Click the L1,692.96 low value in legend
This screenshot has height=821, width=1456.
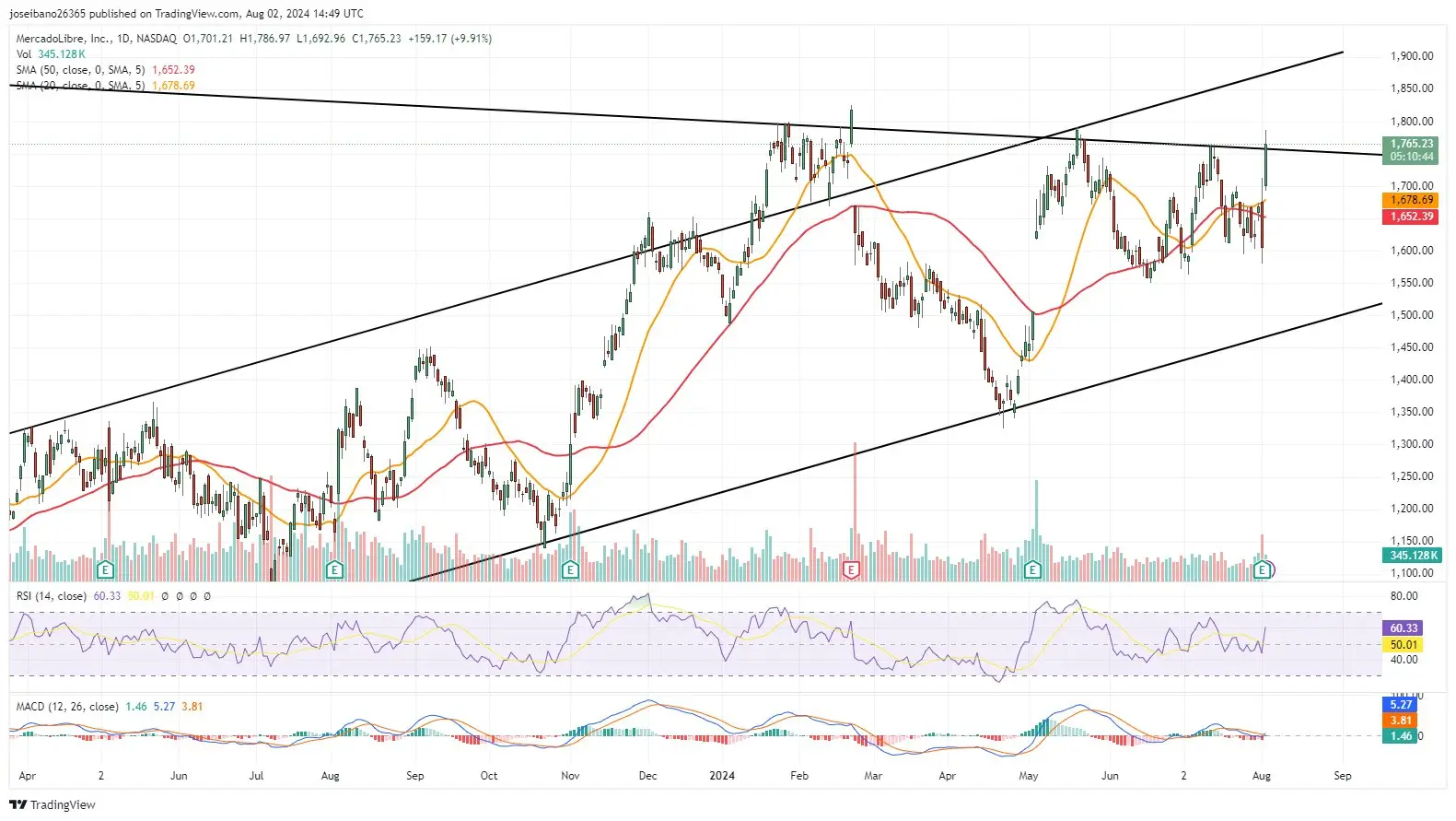(x=320, y=39)
